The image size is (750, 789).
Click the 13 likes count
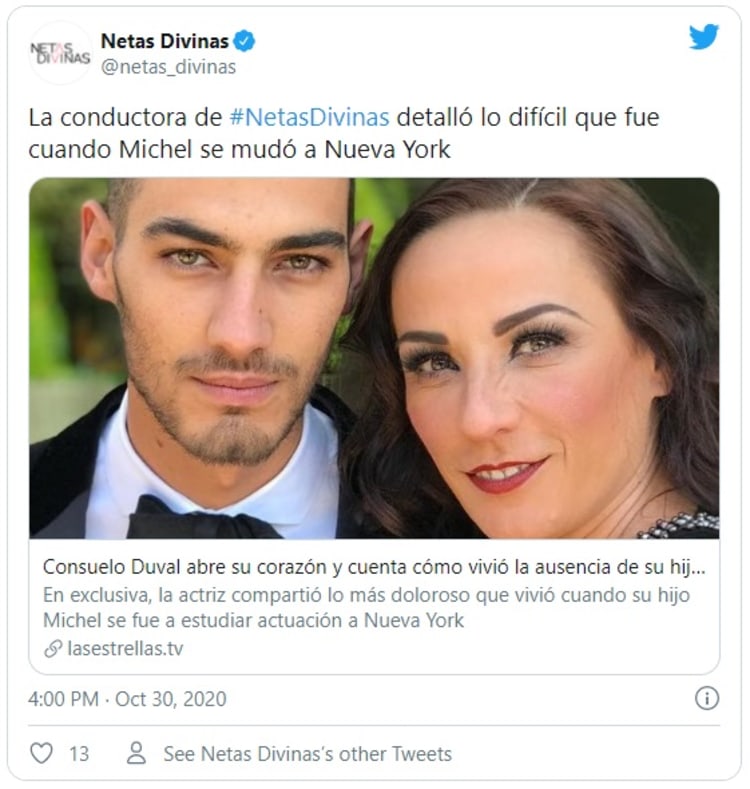pos(79,754)
